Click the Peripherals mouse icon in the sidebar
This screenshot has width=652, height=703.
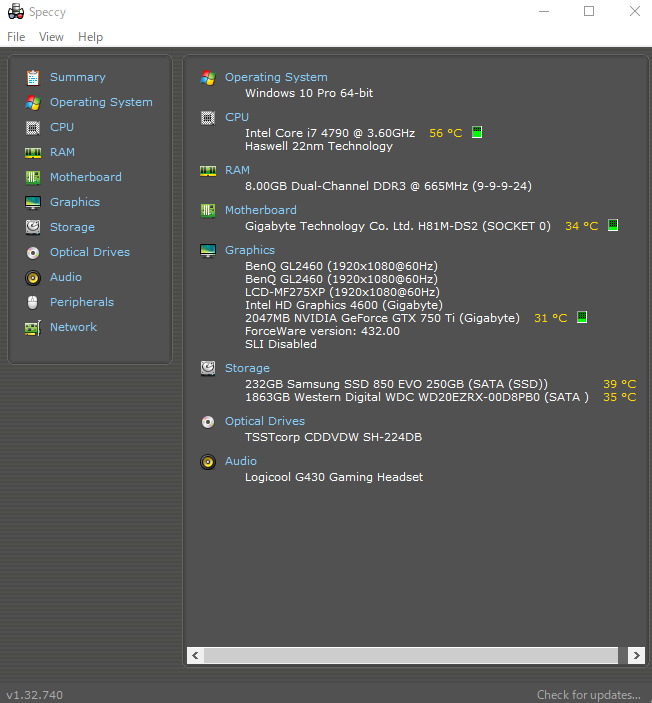(x=33, y=302)
